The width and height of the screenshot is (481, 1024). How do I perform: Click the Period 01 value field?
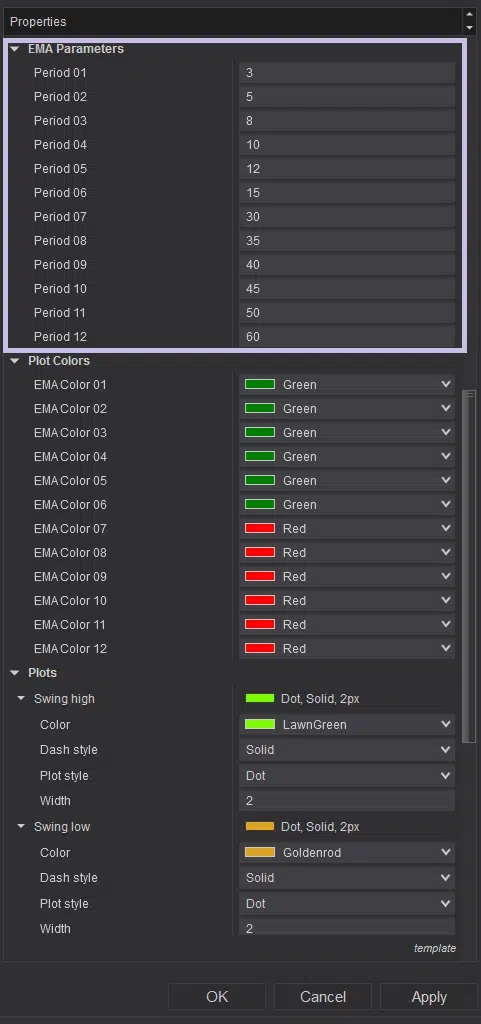347,73
